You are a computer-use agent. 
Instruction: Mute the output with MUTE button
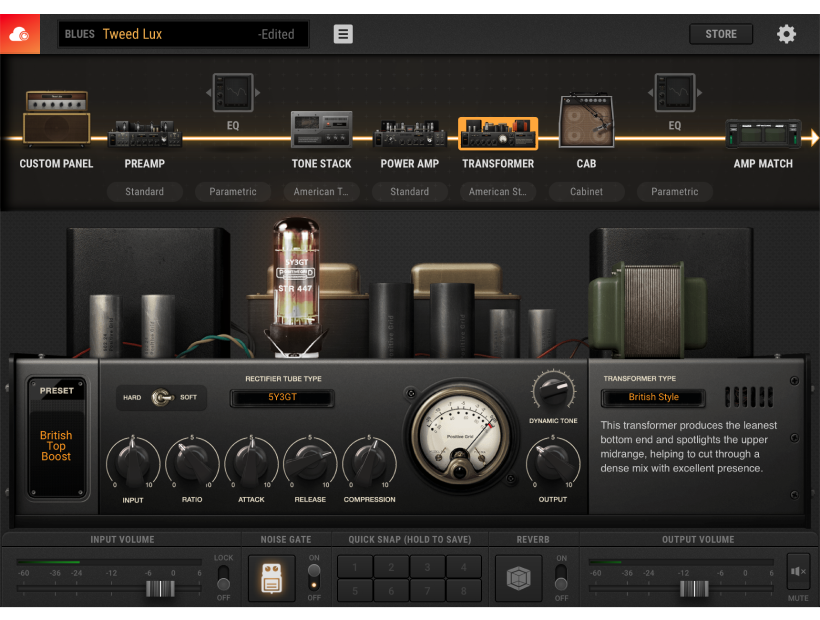798,573
